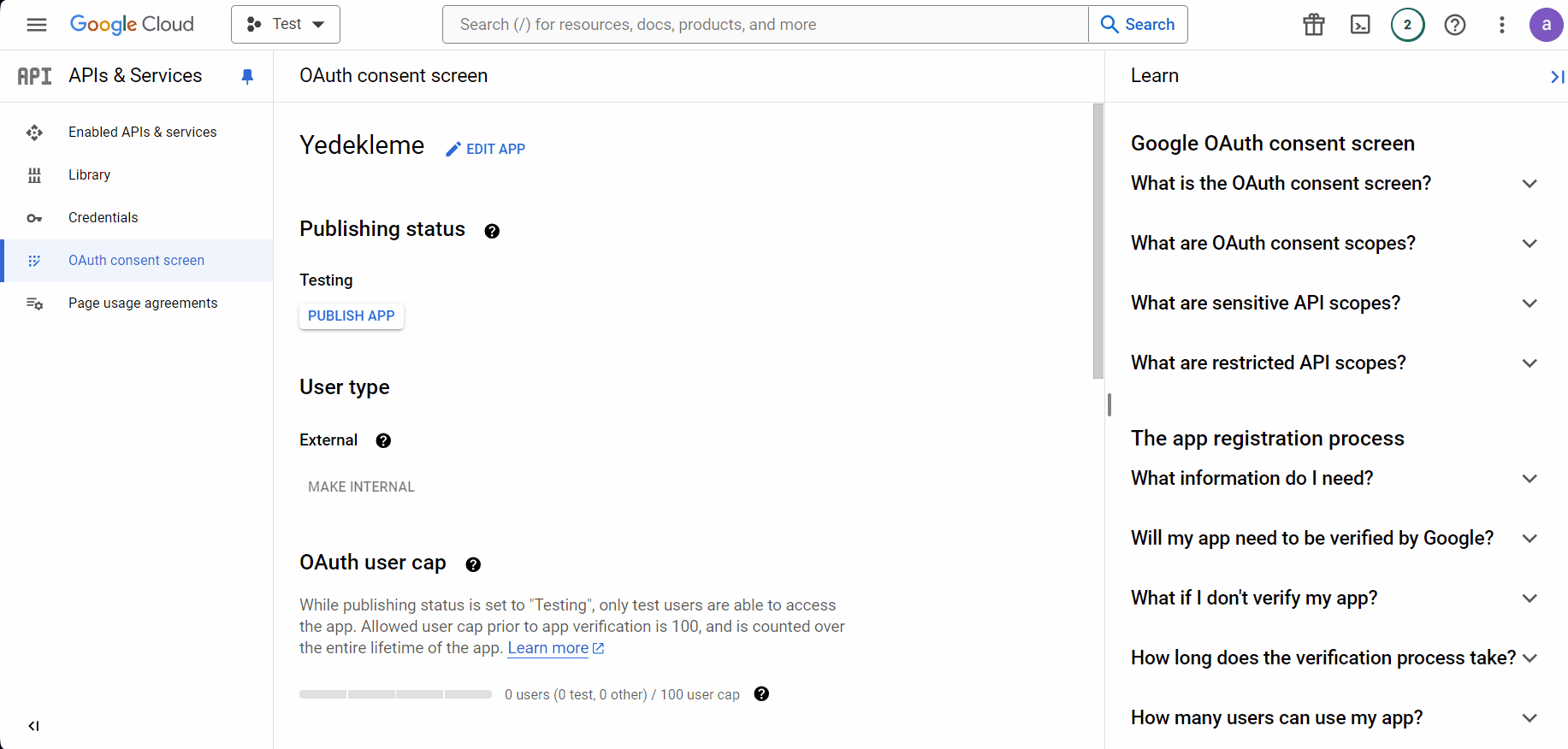Open notifications badge showing 2
The image size is (1568, 749).
click(x=1407, y=25)
